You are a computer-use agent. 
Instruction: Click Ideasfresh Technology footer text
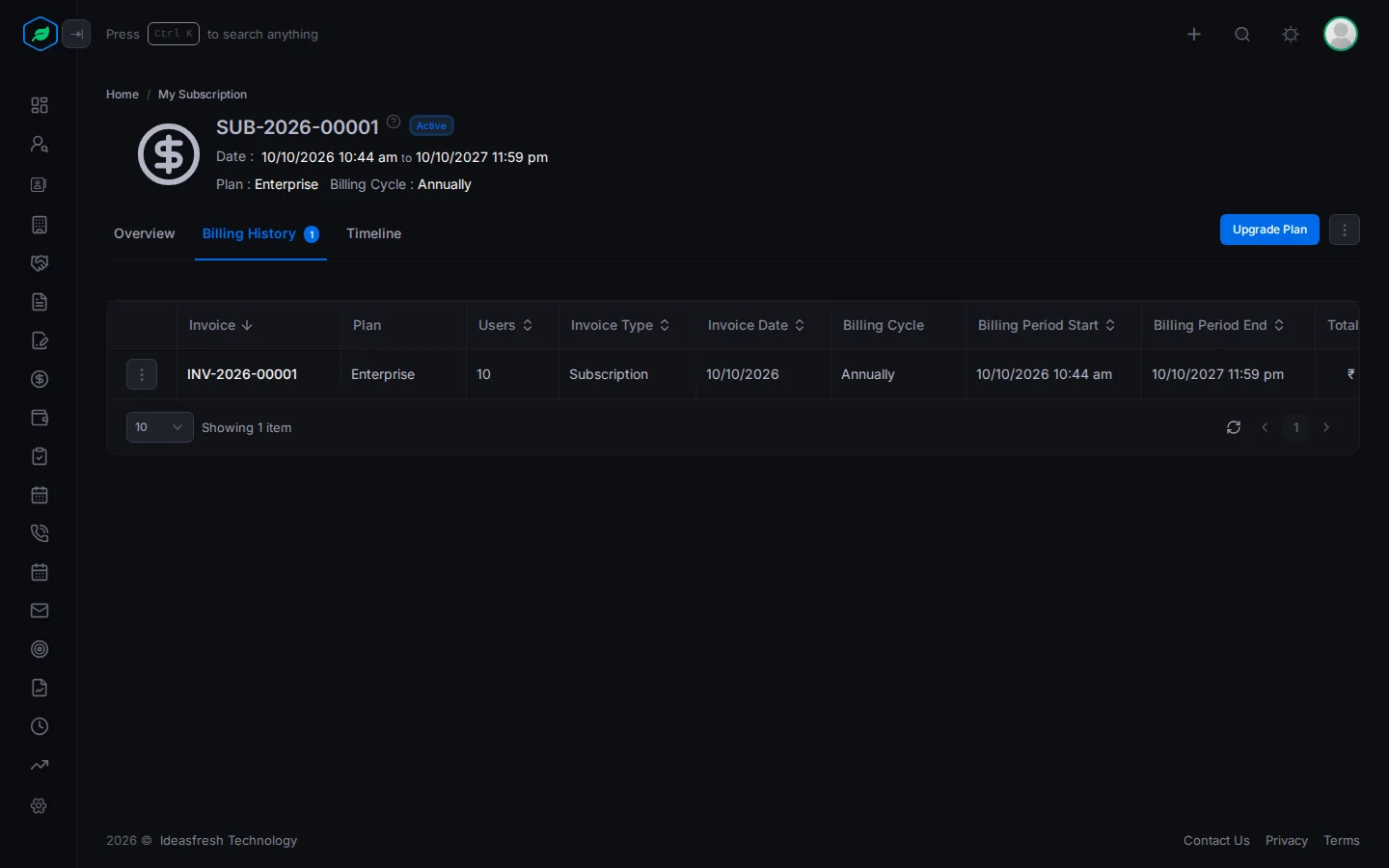(229, 841)
